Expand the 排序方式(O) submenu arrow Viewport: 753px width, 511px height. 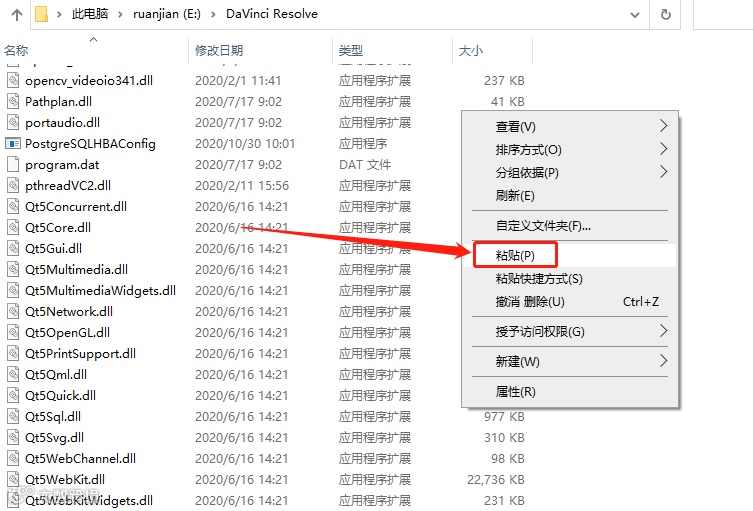tap(663, 149)
